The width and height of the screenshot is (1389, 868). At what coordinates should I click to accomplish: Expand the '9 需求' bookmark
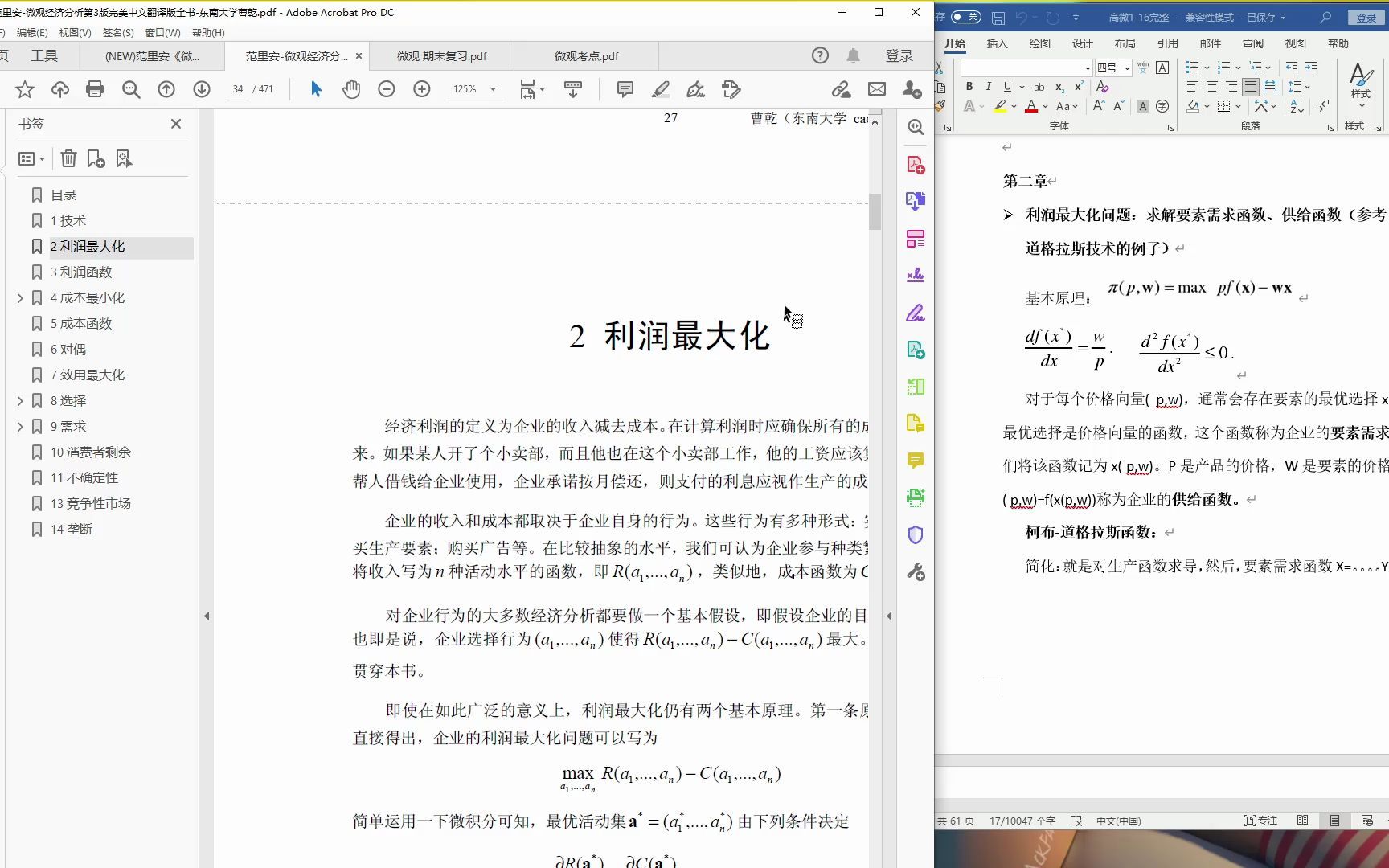pyautogui.click(x=20, y=427)
